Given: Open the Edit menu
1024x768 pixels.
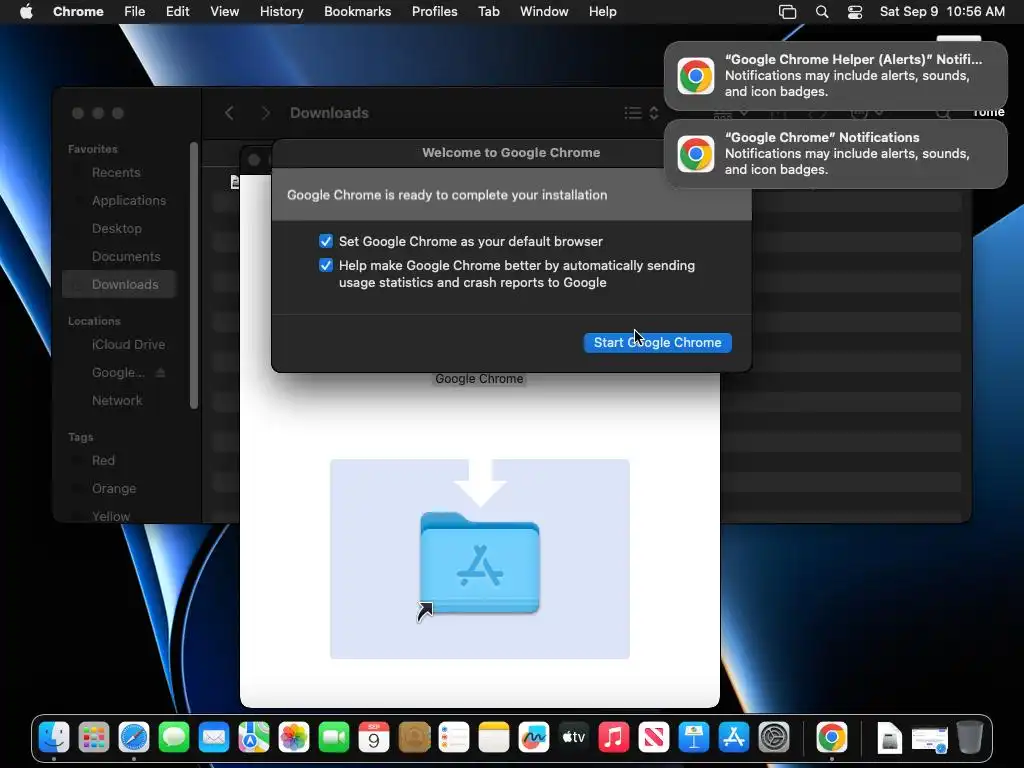Looking at the screenshot, I should 177,12.
